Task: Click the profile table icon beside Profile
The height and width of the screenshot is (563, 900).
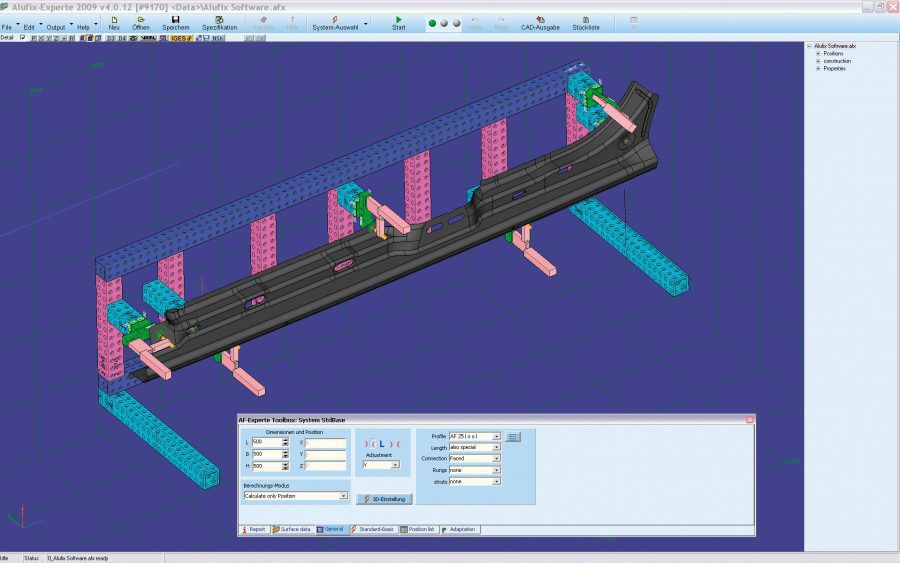Action: click(513, 437)
